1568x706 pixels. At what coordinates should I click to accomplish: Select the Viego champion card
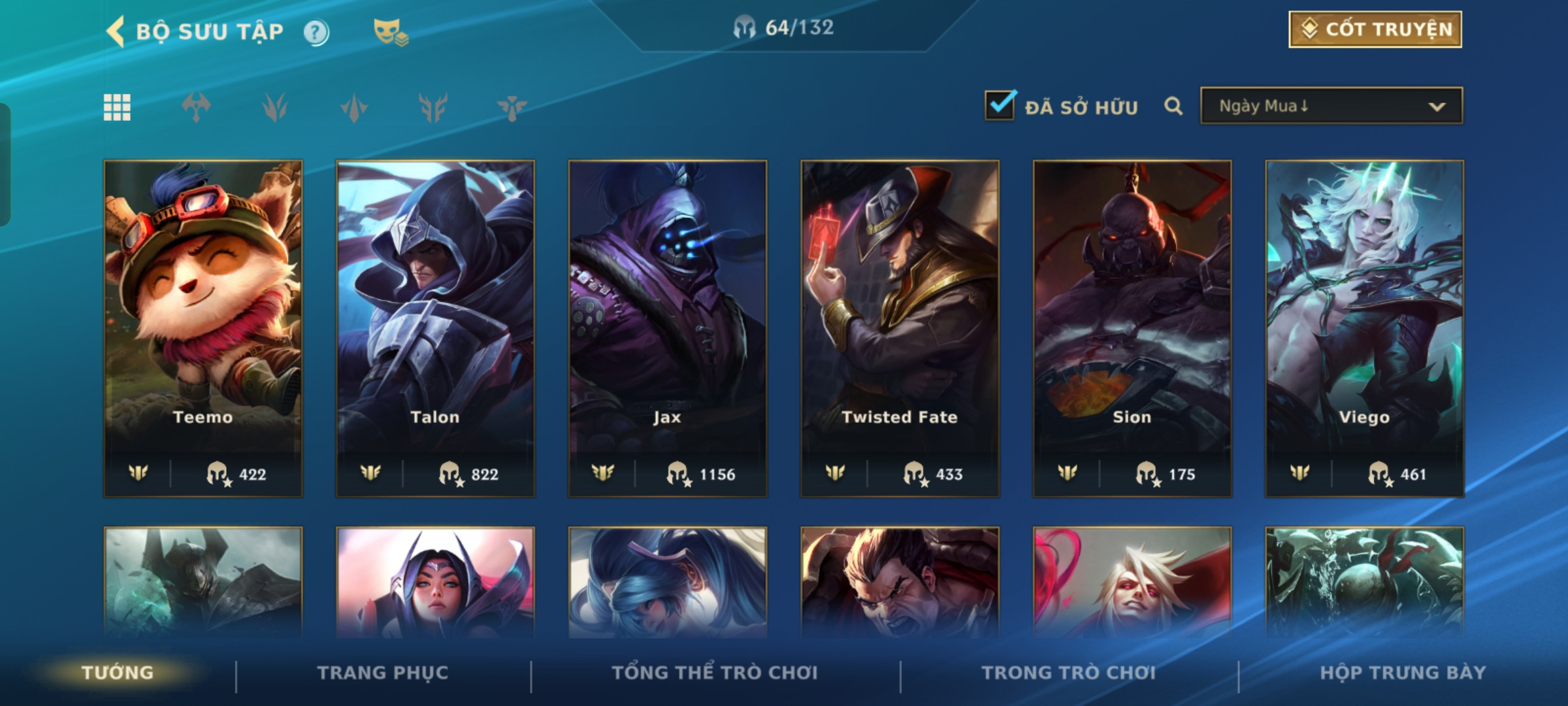tap(1365, 329)
